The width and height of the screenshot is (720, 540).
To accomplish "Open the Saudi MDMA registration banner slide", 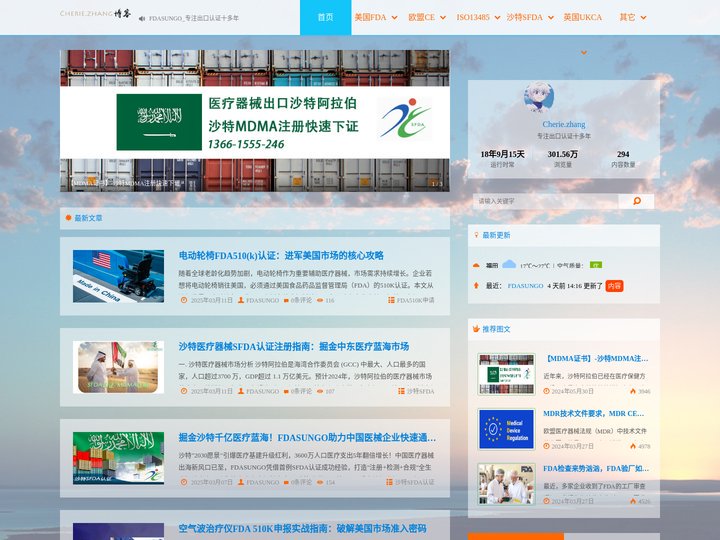I will 255,120.
